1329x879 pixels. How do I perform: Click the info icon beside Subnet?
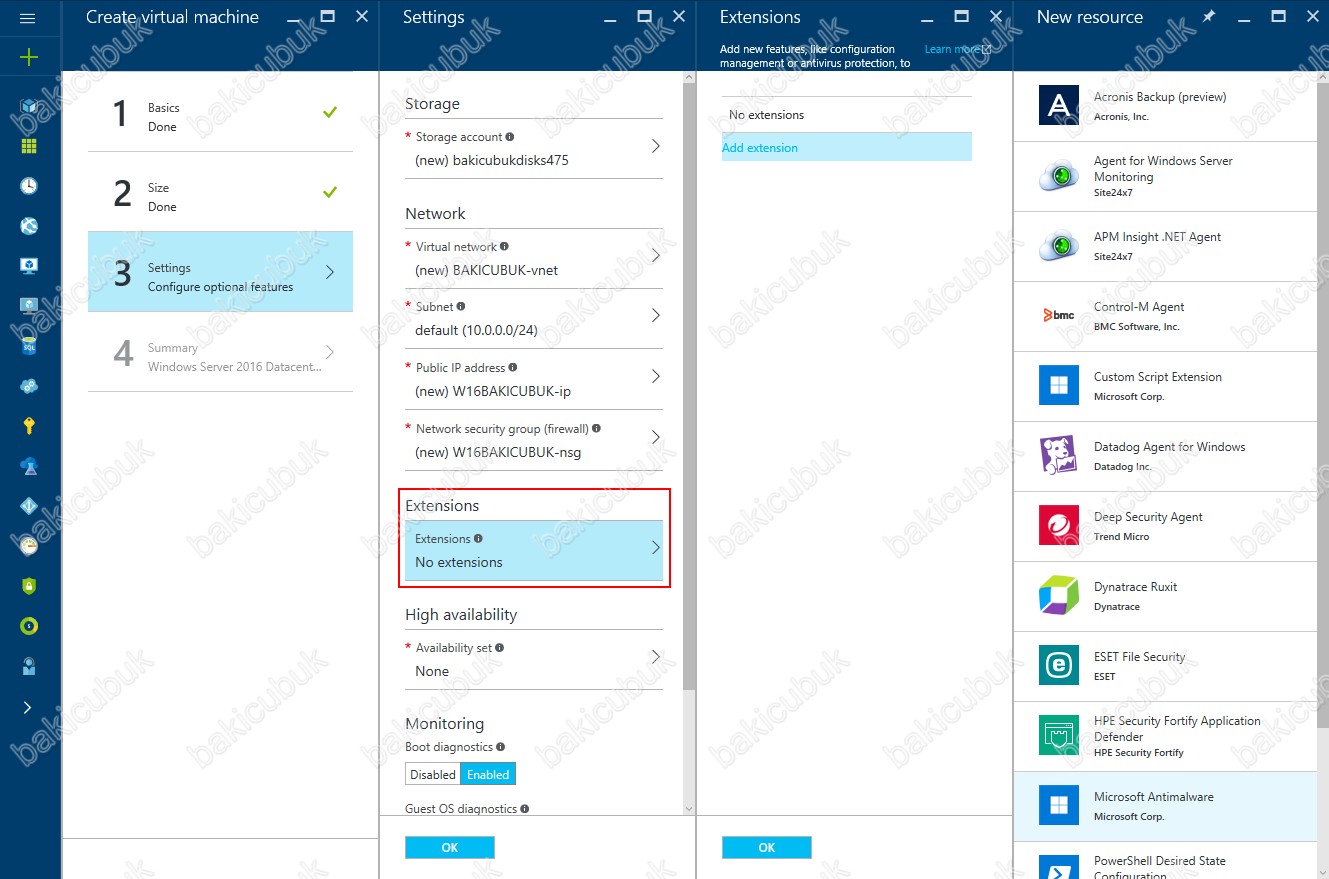(x=460, y=306)
